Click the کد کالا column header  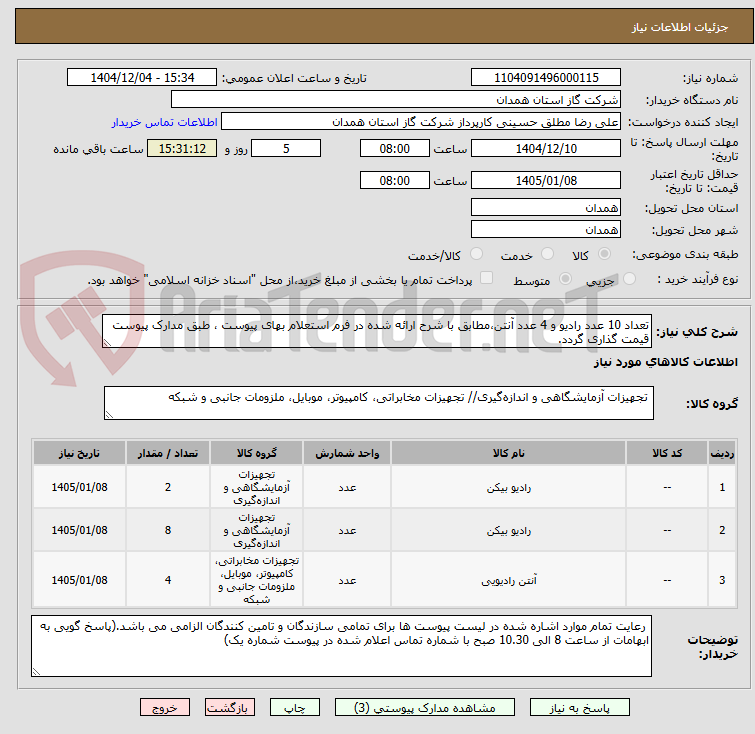pyautogui.click(x=667, y=453)
